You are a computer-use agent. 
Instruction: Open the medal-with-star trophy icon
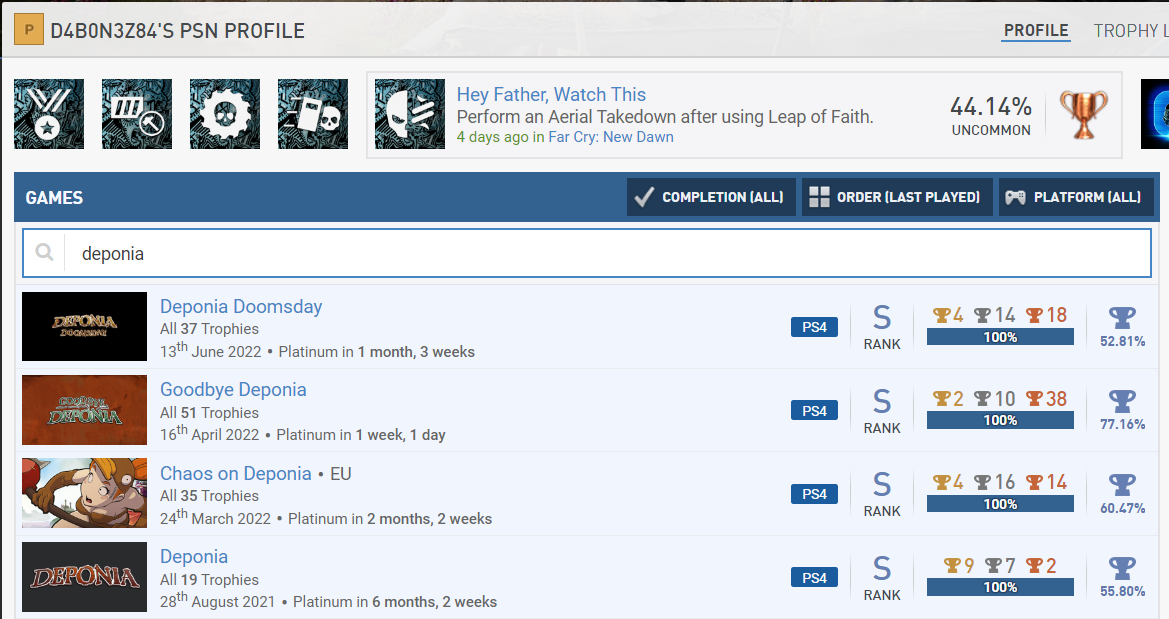click(49, 114)
